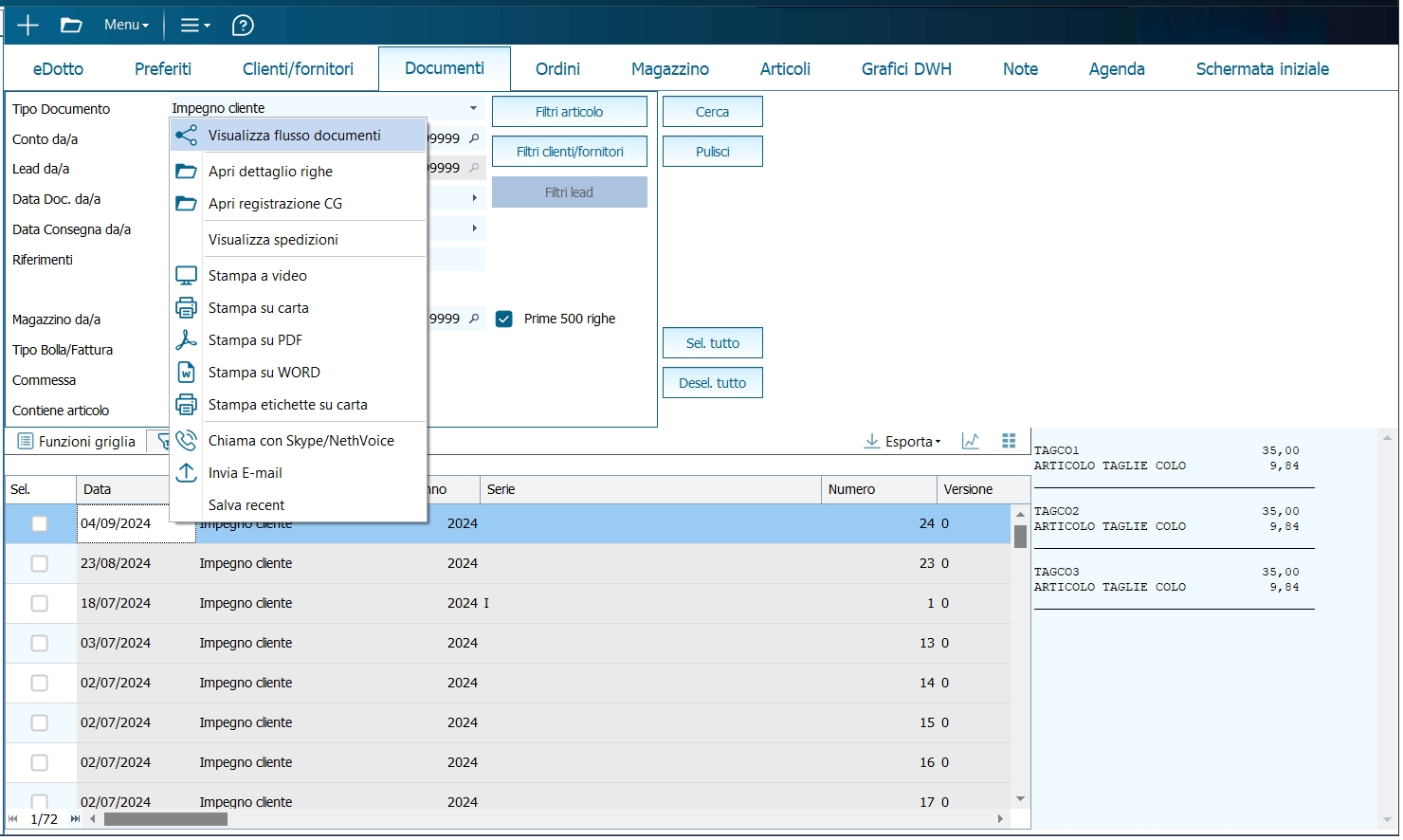Screen dimensions: 1403x840
Task: Uncheck the Prime 500 righe checkbox
Action: pos(504,320)
